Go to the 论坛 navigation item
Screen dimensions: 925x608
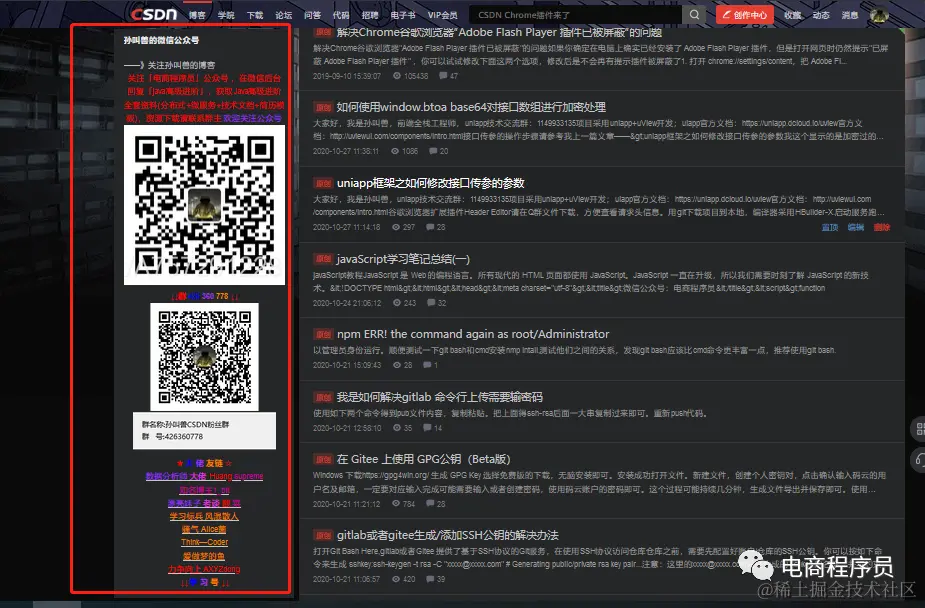(284, 15)
